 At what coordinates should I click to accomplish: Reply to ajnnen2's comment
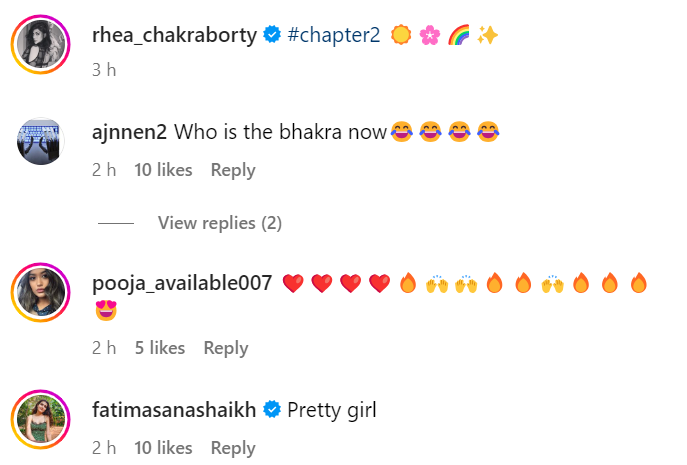coord(233,170)
